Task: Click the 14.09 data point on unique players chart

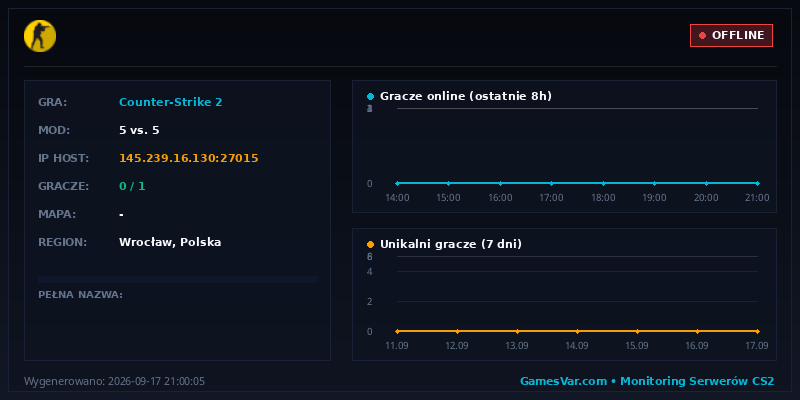Action: coord(577,331)
